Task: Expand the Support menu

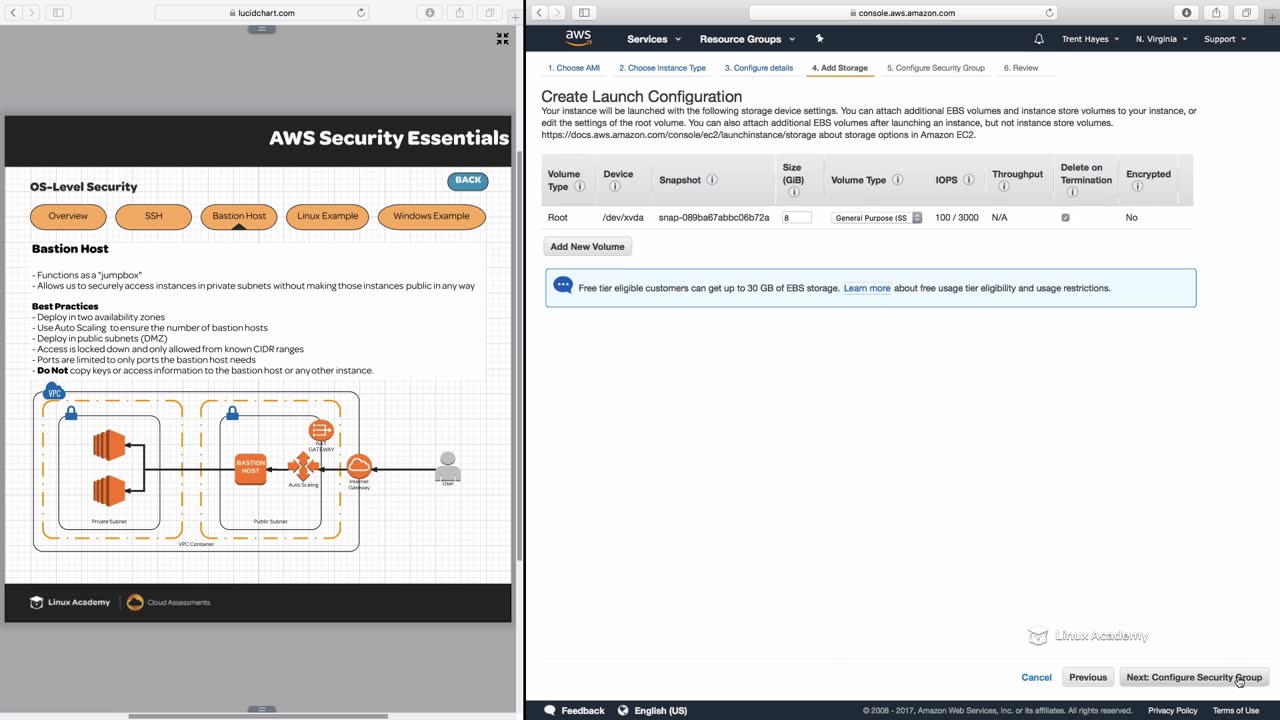Action: 1225,39
